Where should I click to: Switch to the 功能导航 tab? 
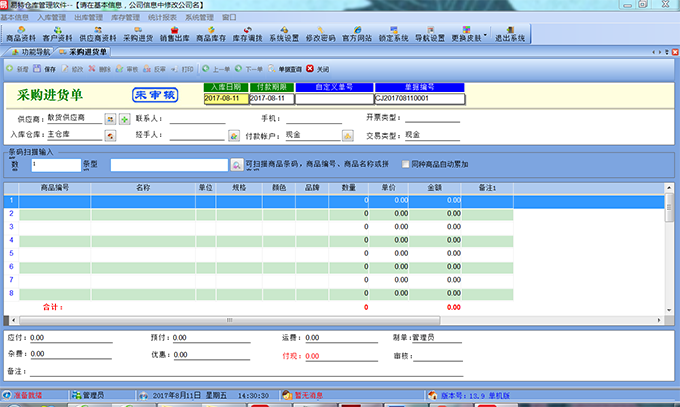tap(31, 52)
